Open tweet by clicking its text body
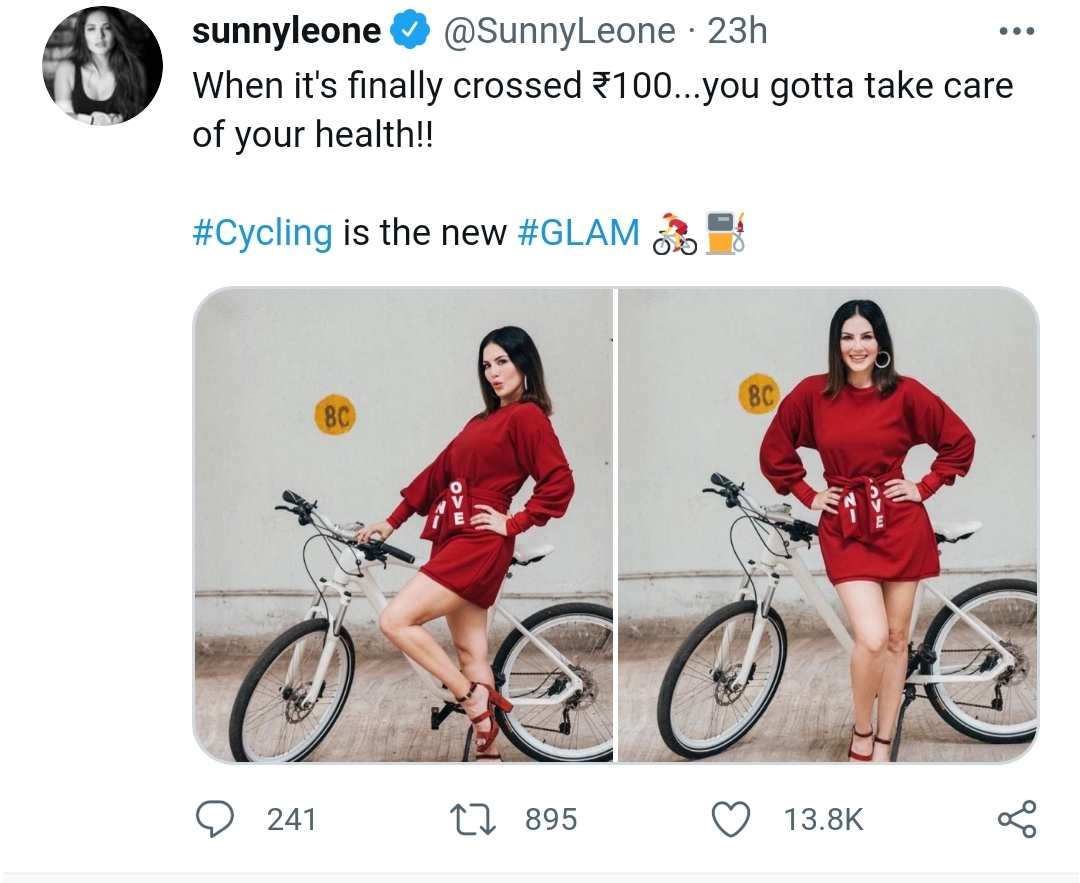Screen dimensions: 1080x883 (603, 110)
